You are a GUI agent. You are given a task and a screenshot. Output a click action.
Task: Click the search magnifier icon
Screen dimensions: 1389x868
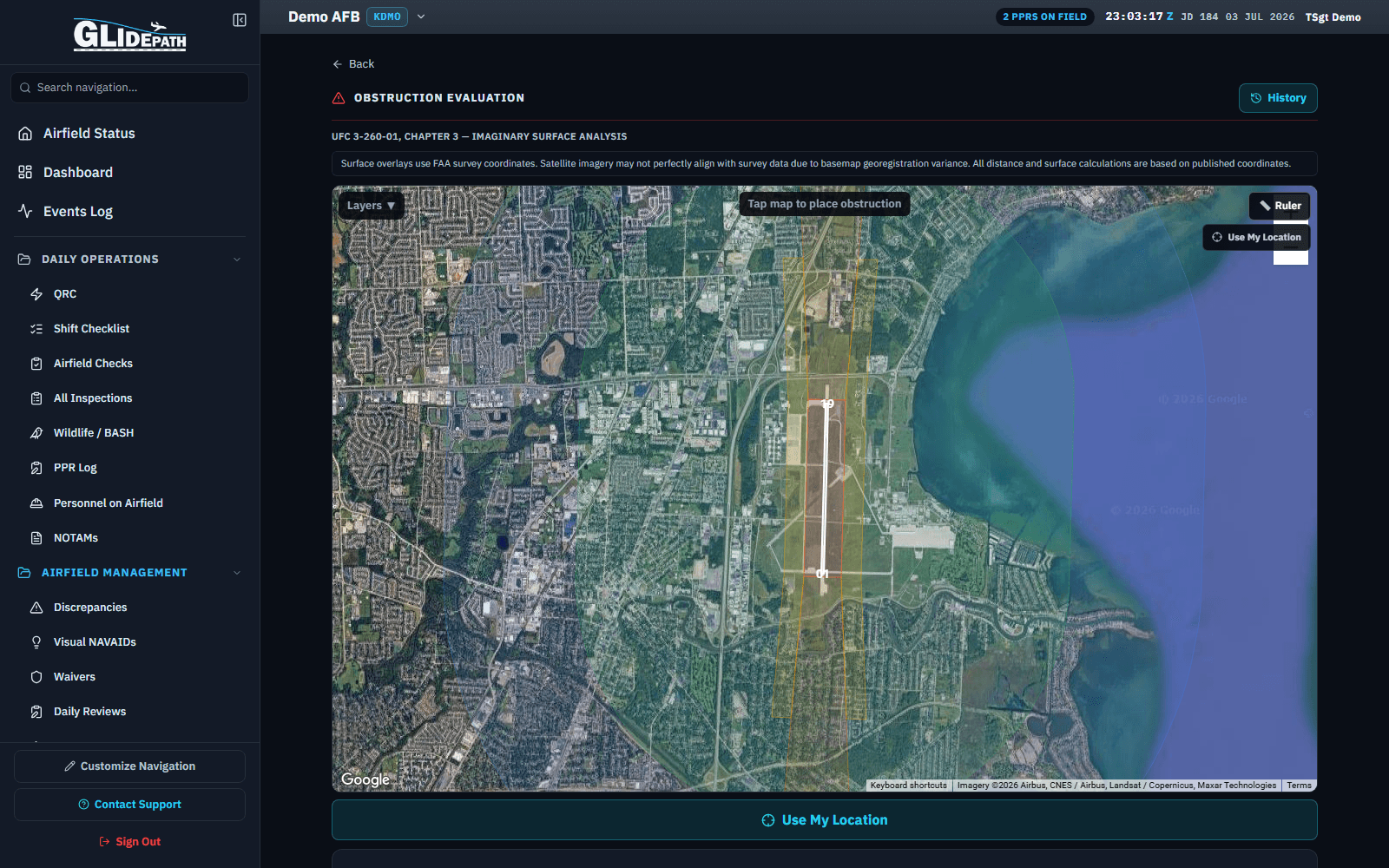click(25, 88)
